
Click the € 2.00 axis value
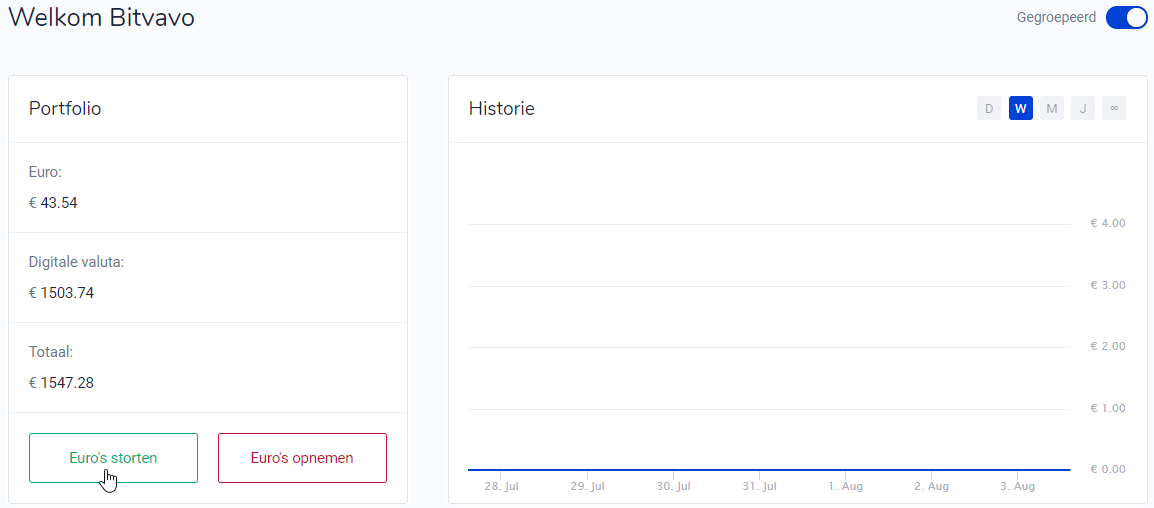(1108, 346)
